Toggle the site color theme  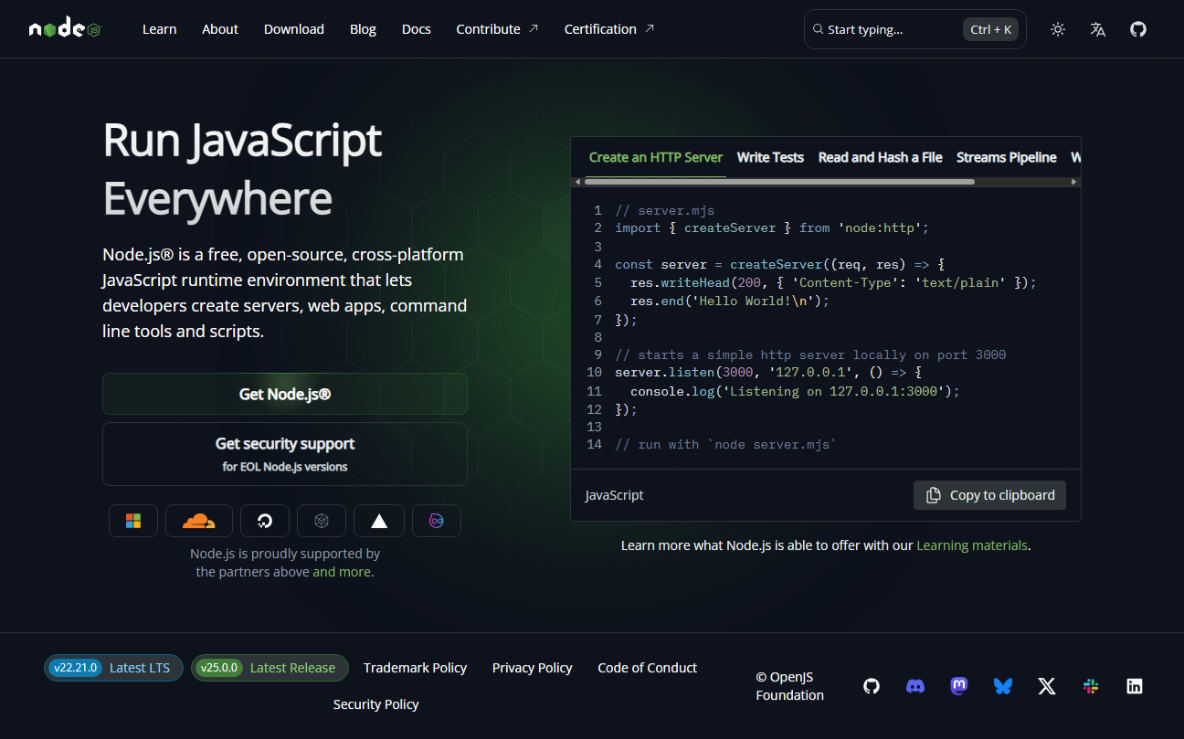coord(1057,29)
